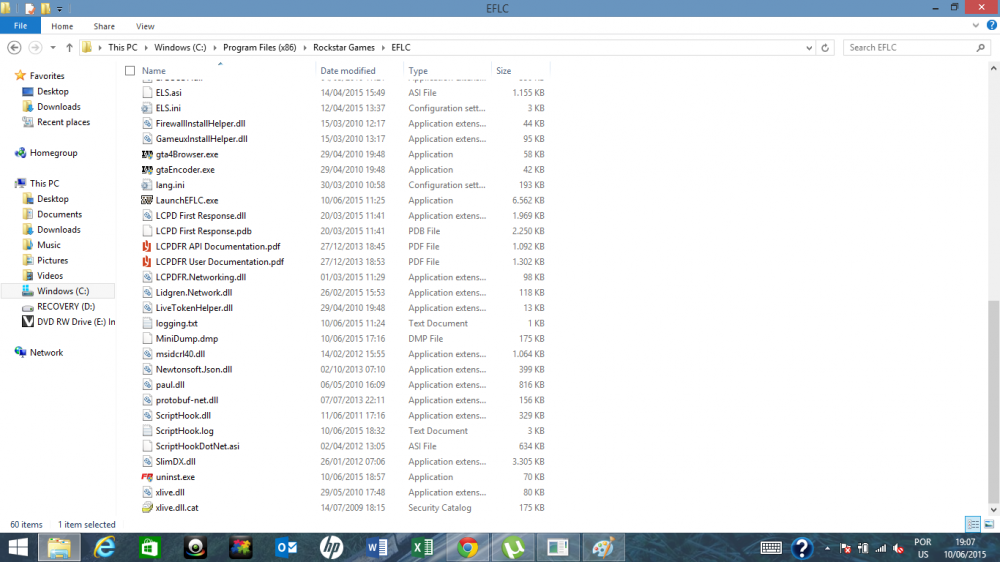
Task: Click the scroll up arrow
Action: (x=993, y=68)
